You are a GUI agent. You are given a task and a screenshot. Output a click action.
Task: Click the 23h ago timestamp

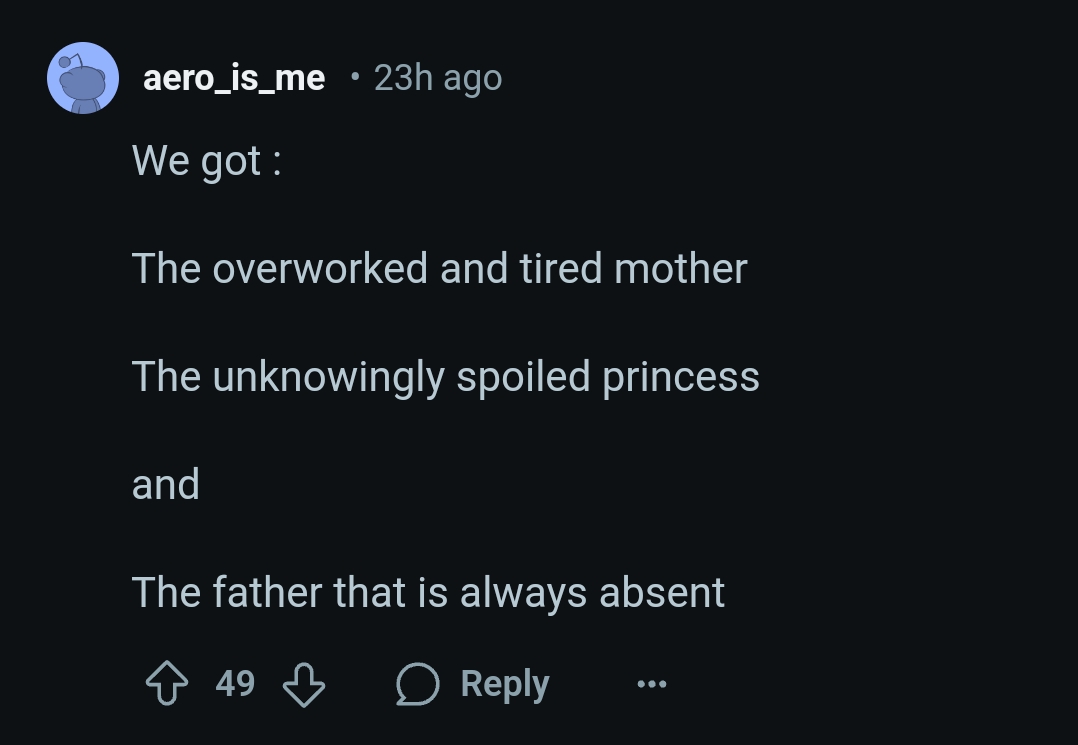(x=438, y=78)
